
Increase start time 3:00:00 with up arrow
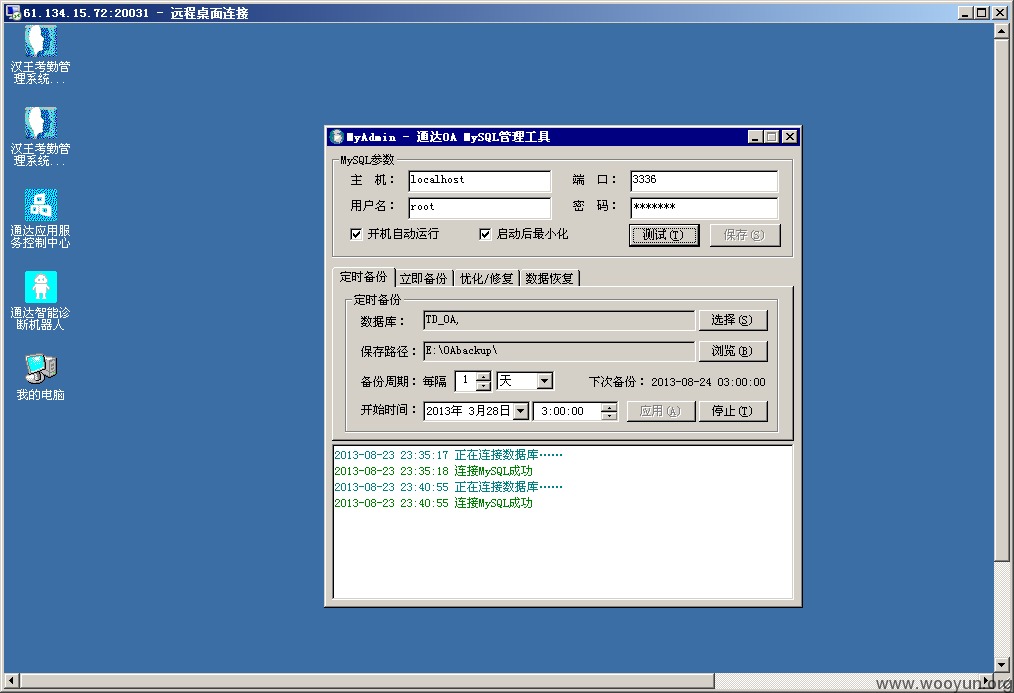pyautogui.click(x=609, y=407)
